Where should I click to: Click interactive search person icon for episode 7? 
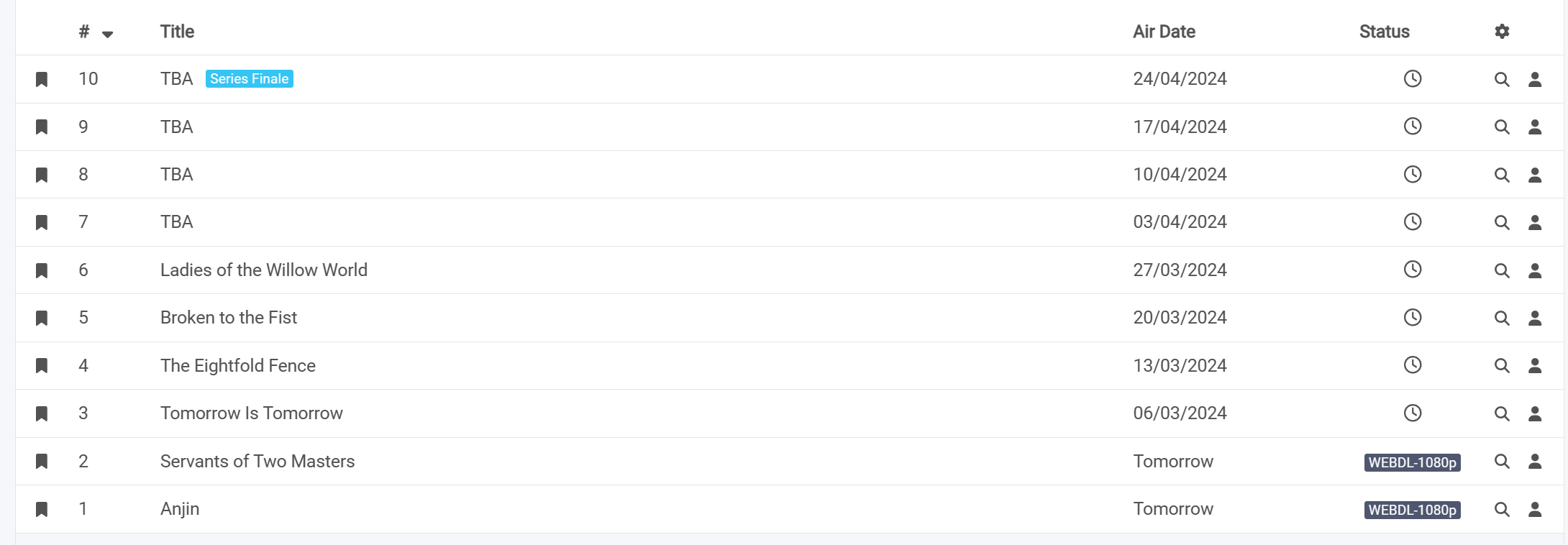point(1535,222)
